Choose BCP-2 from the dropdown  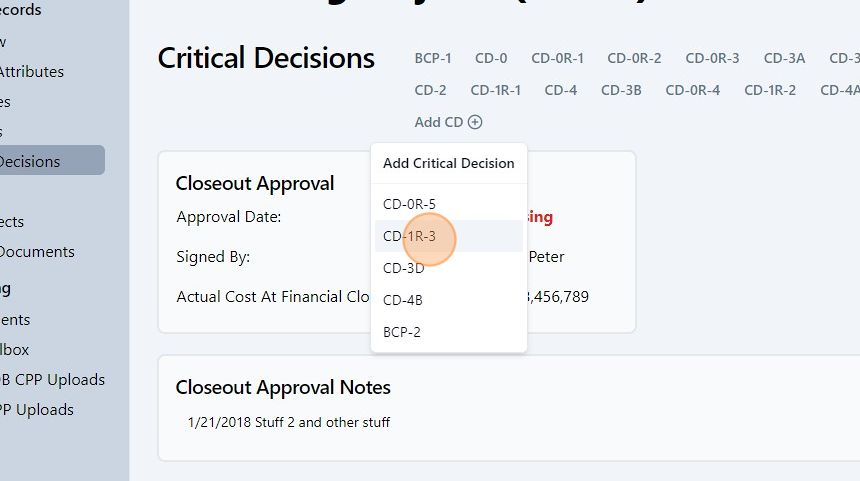pyautogui.click(x=402, y=332)
